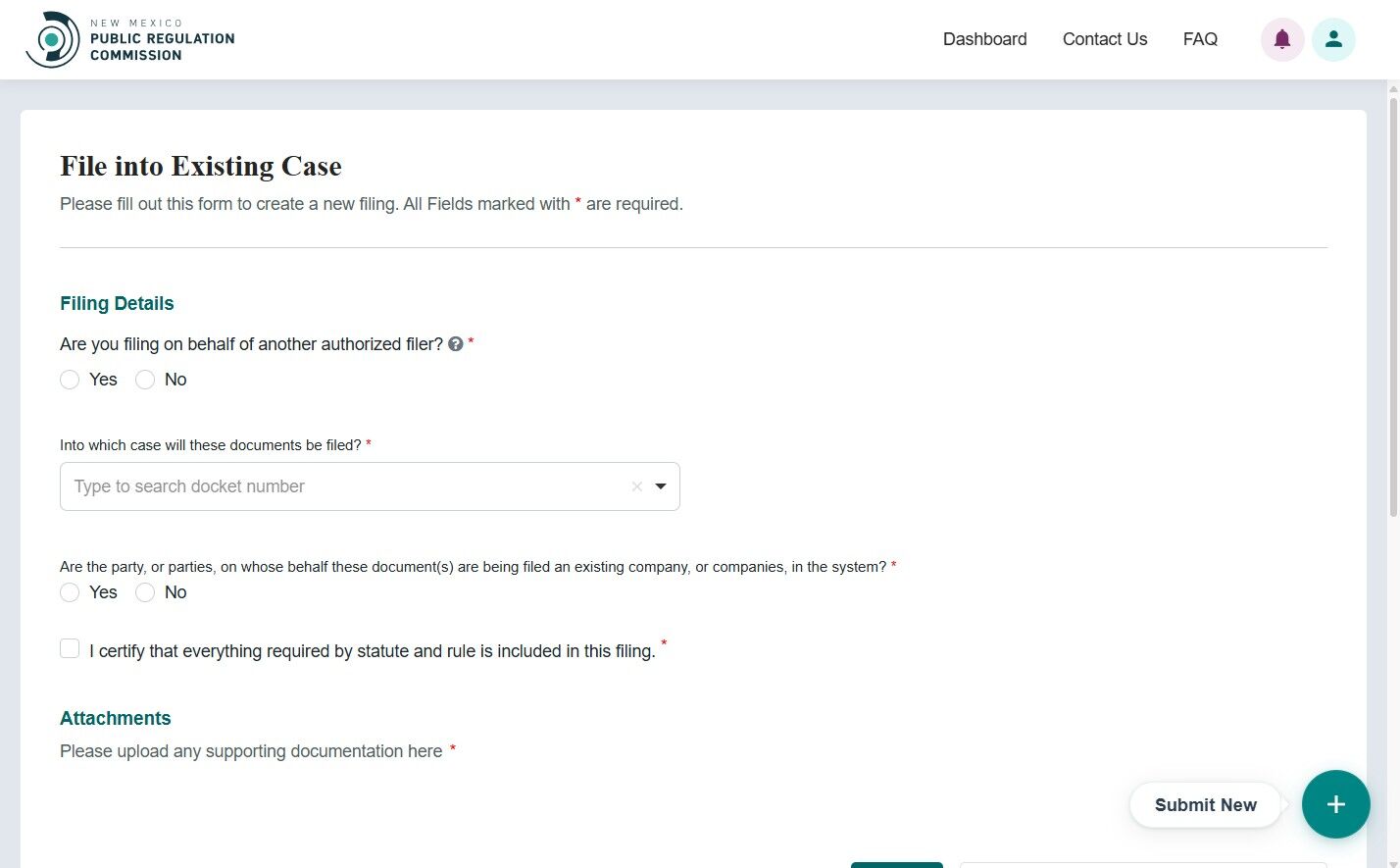Open the Contact Us page
The height and width of the screenshot is (868, 1400).
coord(1105,39)
